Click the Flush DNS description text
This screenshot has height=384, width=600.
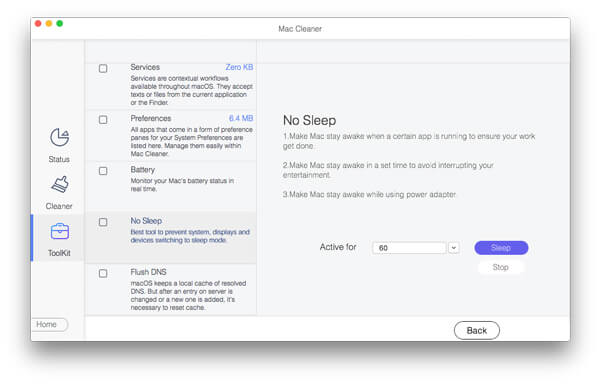pyautogui.click(x=188, y=295)
